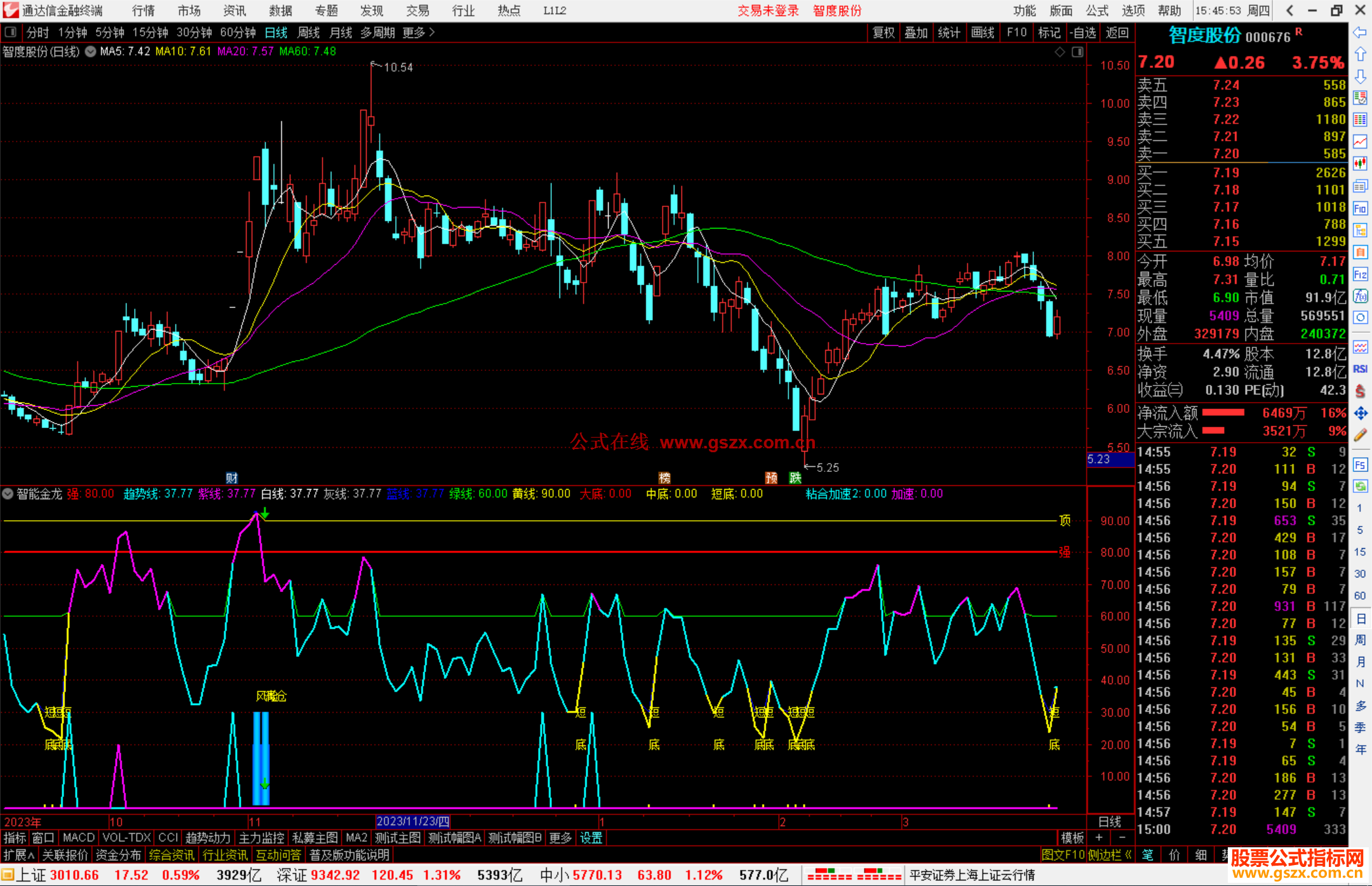
Task: Expand the 扩展 panel at bottom left
Action: [x=19, y=855]
